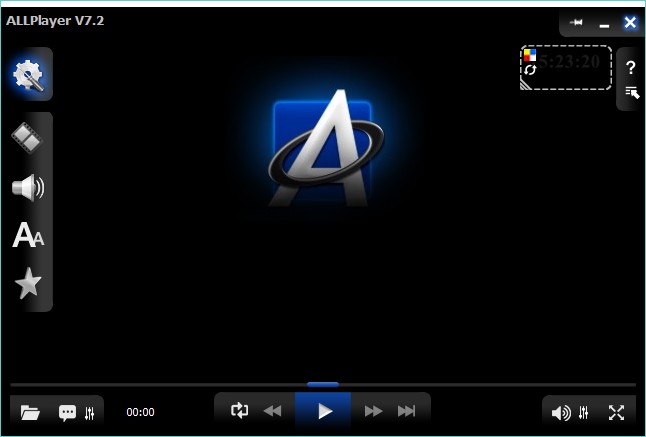The height and width of the screenshot is (437, 646).
Task: Open the favorites star icon
Action: (28, 283)
